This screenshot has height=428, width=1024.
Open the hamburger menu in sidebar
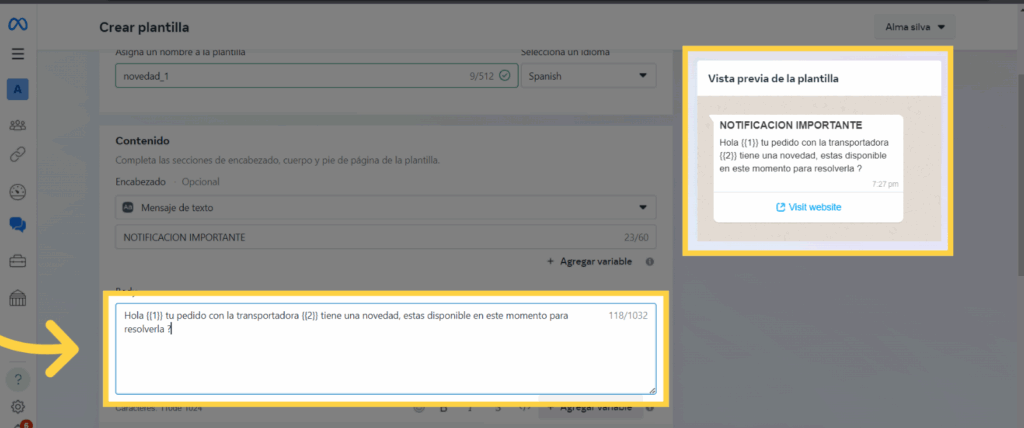[18, 54]
